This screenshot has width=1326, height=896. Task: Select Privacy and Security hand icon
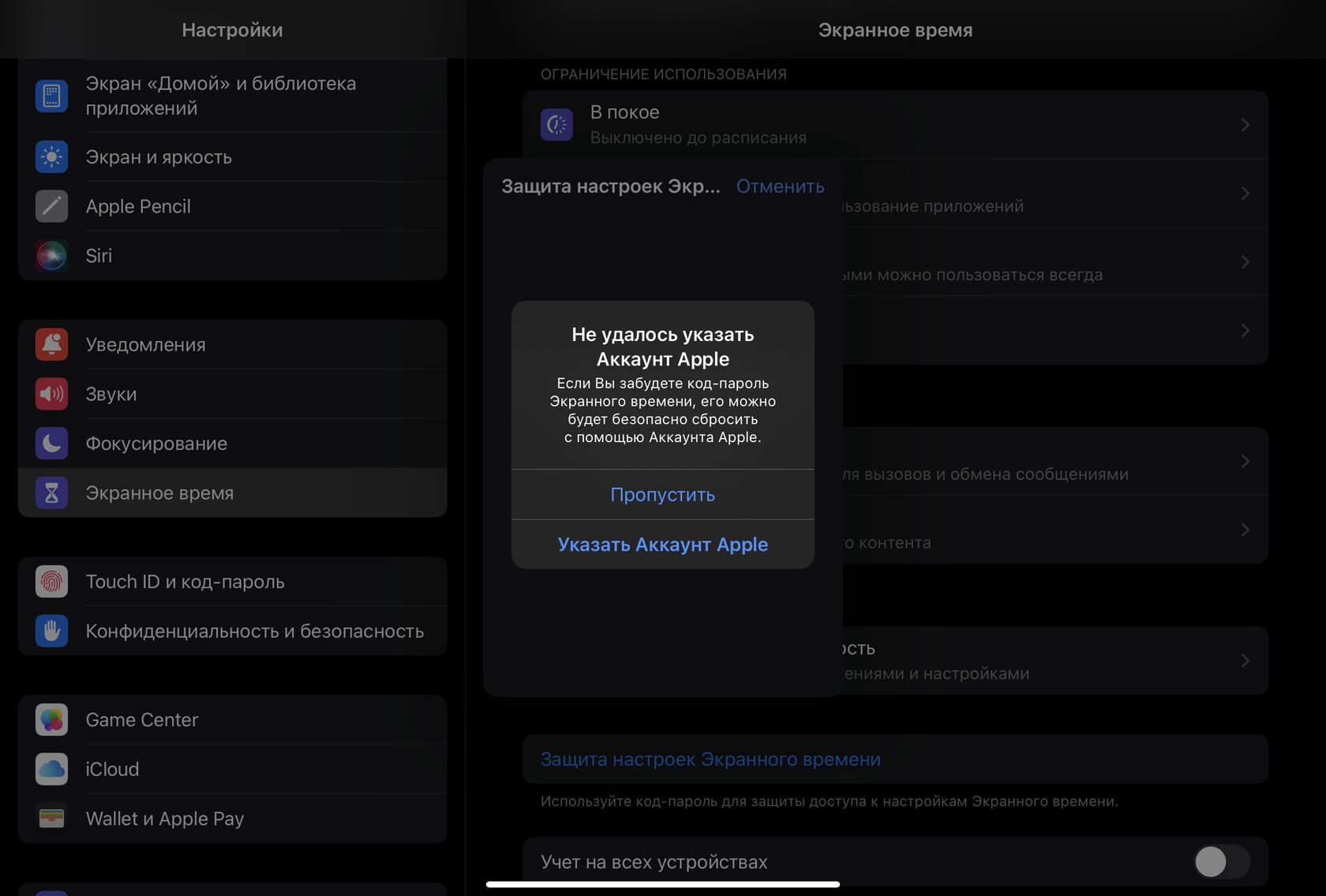tap(51, 631)
